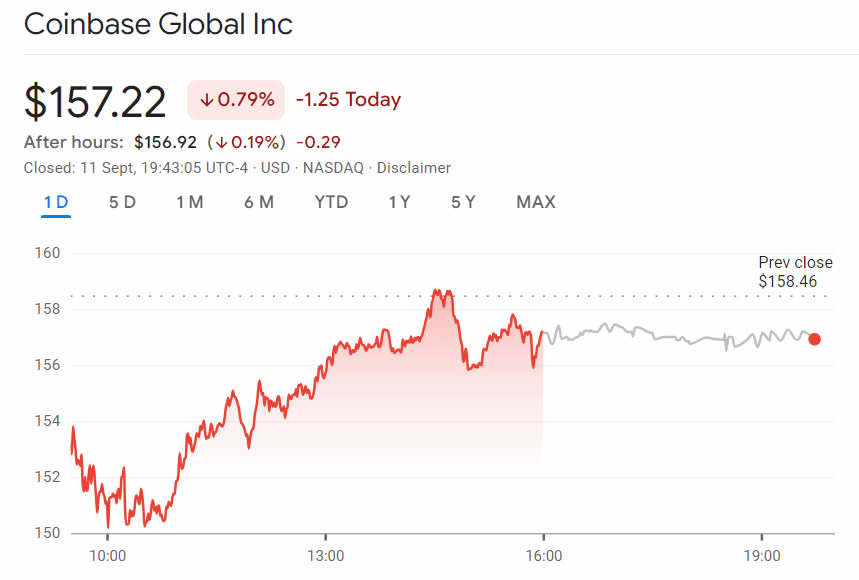859x580 pixels.
Task: Select the 1 D time range tab
Action: 56,202
